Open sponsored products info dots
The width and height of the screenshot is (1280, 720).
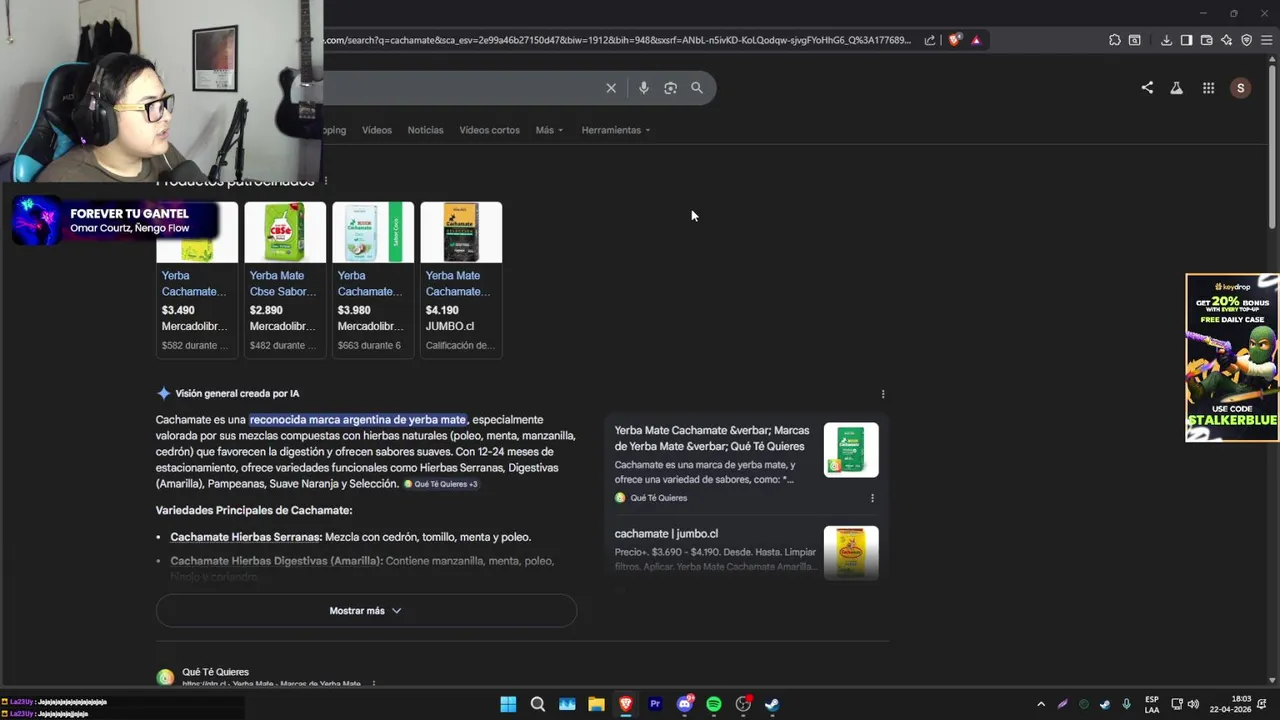[x=325, y=181]
